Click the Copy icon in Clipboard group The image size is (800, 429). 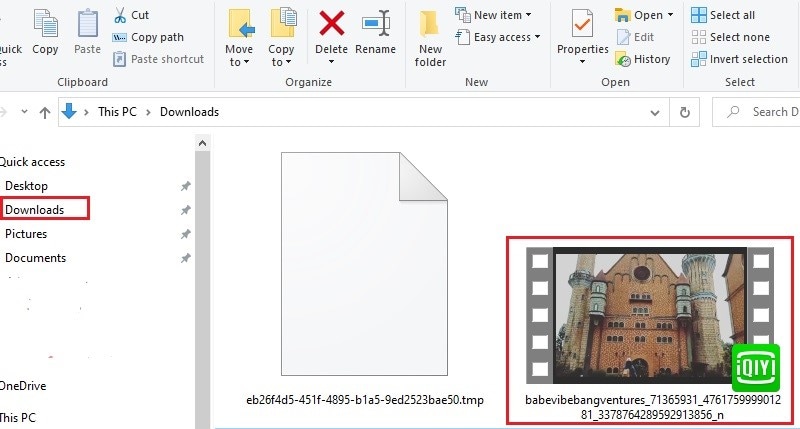click(45, 23)
